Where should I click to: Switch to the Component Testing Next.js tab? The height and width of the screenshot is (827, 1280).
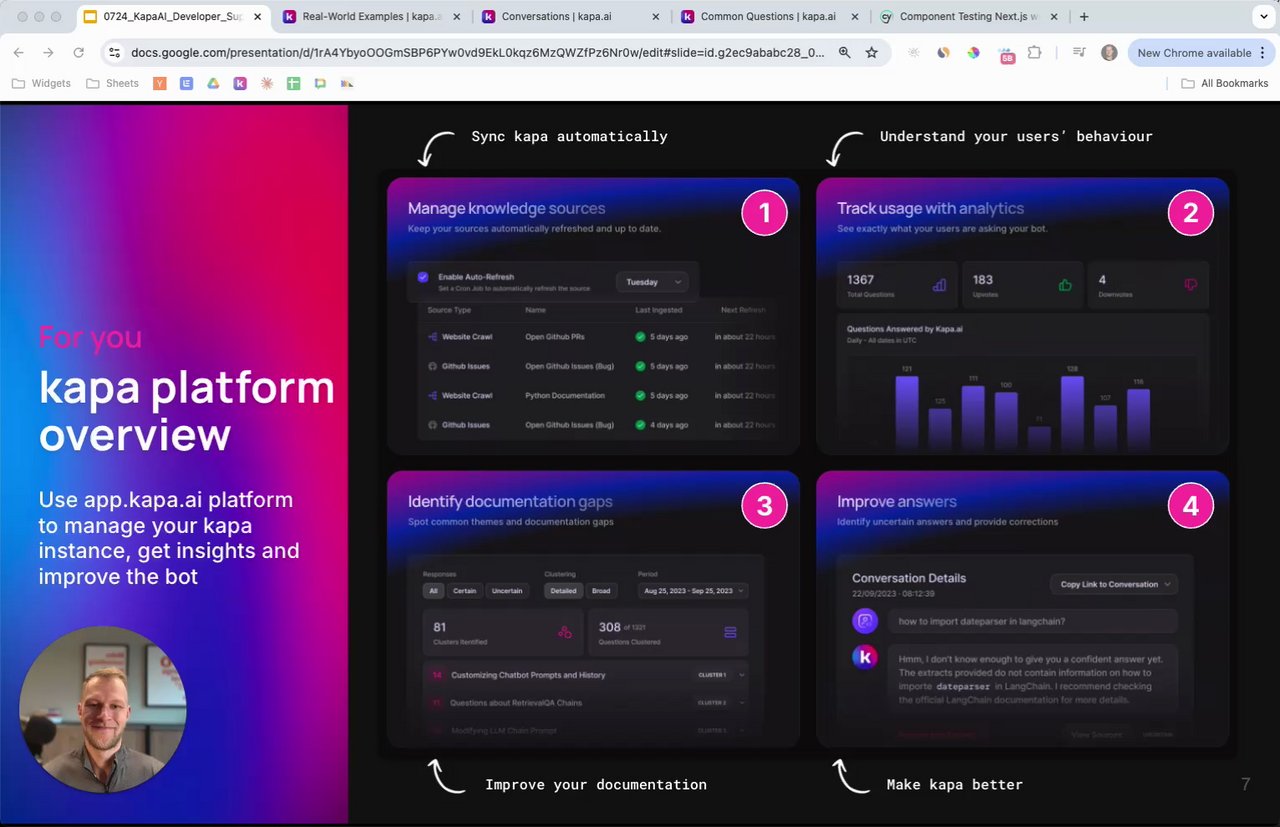pyautogui.click(x=970, y=17)
